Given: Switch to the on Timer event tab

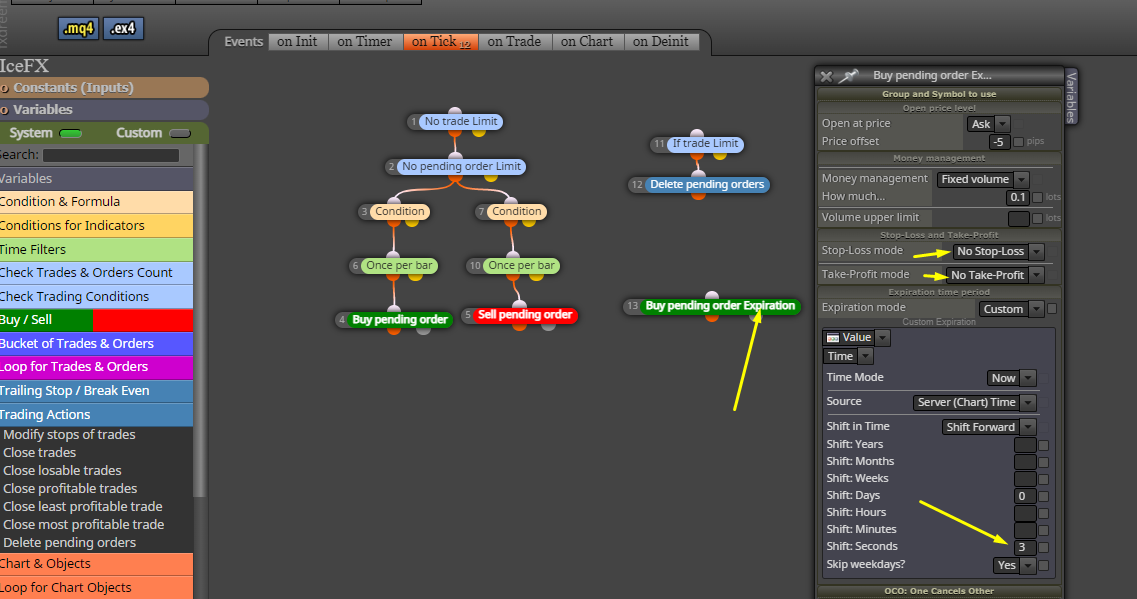Looking at the screenshot, I should click(x=365, y=42).
